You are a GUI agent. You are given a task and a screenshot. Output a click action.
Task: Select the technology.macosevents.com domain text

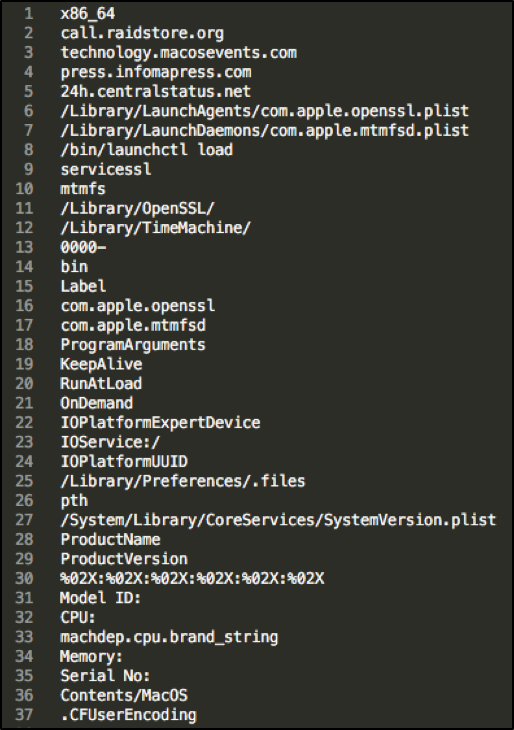pos(178,53)
